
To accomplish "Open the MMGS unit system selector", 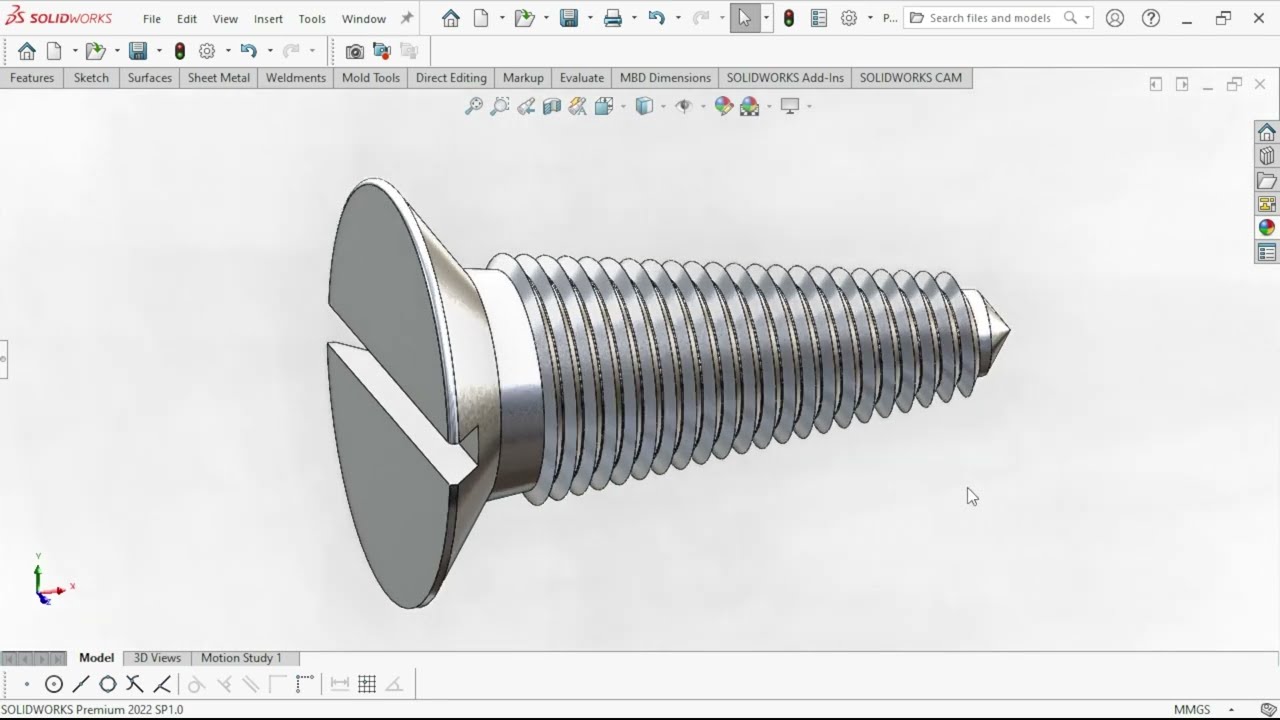I will (x=1192, y=710).
